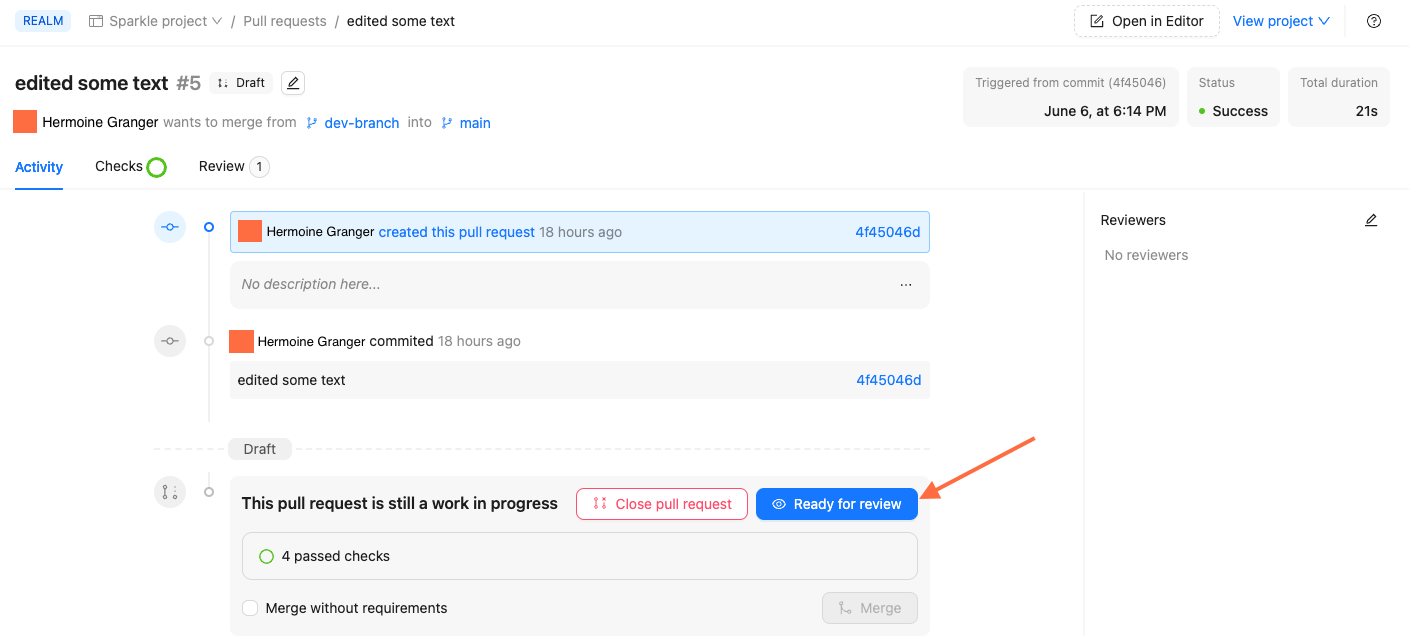Click the merge icon beside the work-in-progress box

coord(170,492)
